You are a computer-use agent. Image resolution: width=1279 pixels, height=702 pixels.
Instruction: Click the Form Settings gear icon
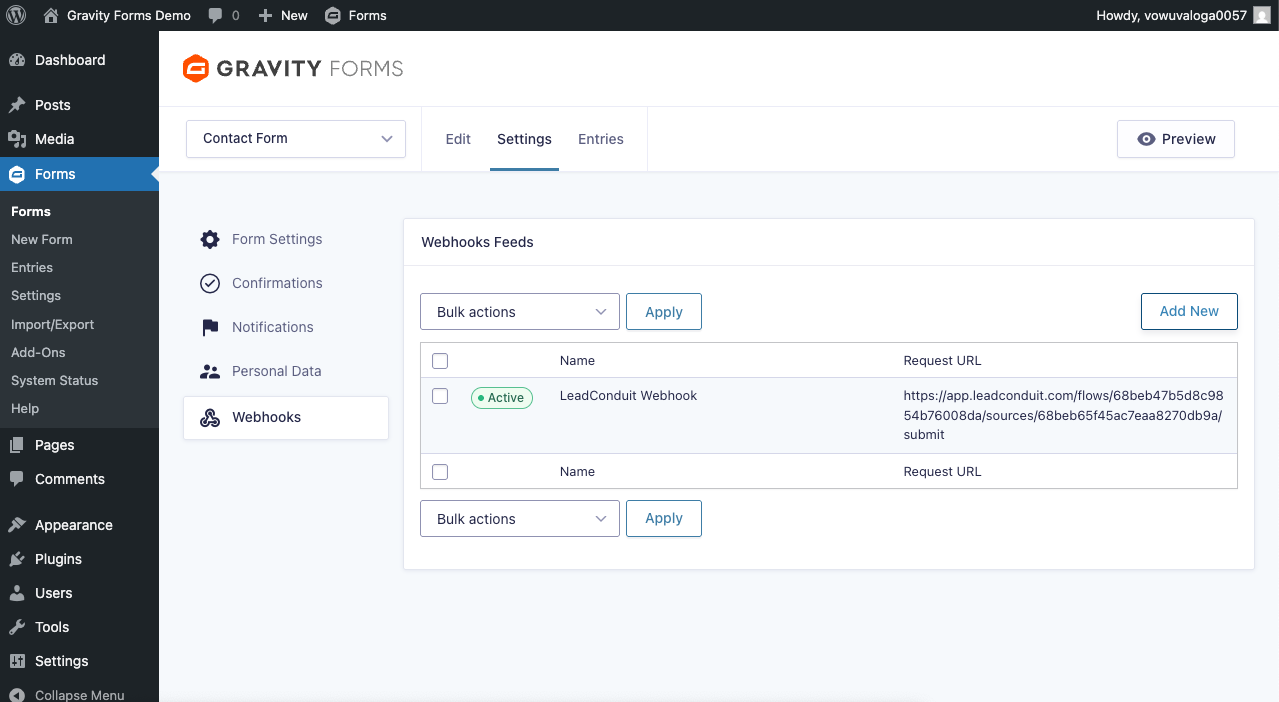click(x=210, y=239)
